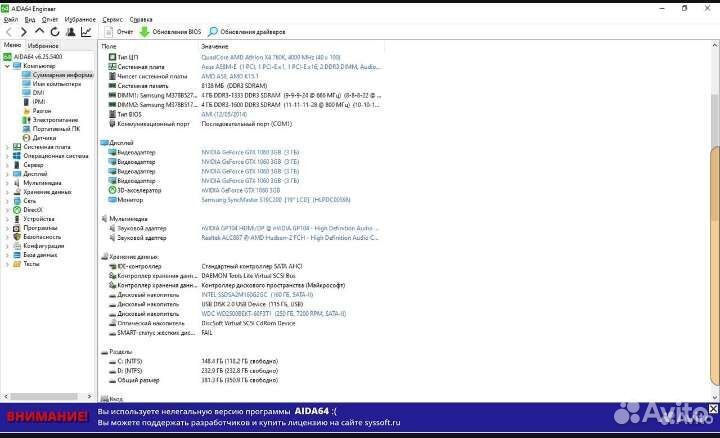Switch to the Меню tab in sidebar

pyautogui.click(x=12, y=45)
